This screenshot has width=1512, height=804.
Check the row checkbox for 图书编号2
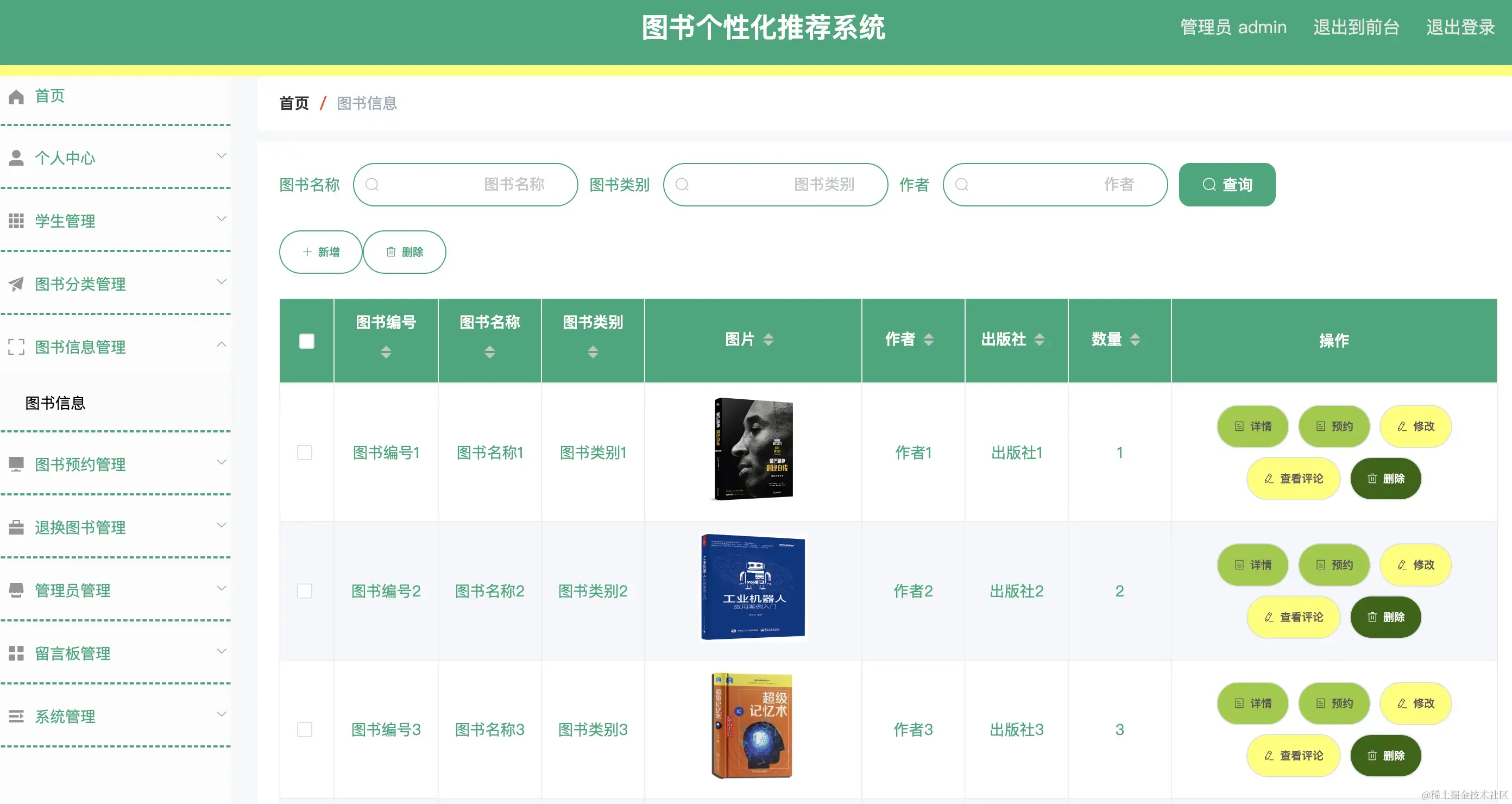click(x=305, y=592)
